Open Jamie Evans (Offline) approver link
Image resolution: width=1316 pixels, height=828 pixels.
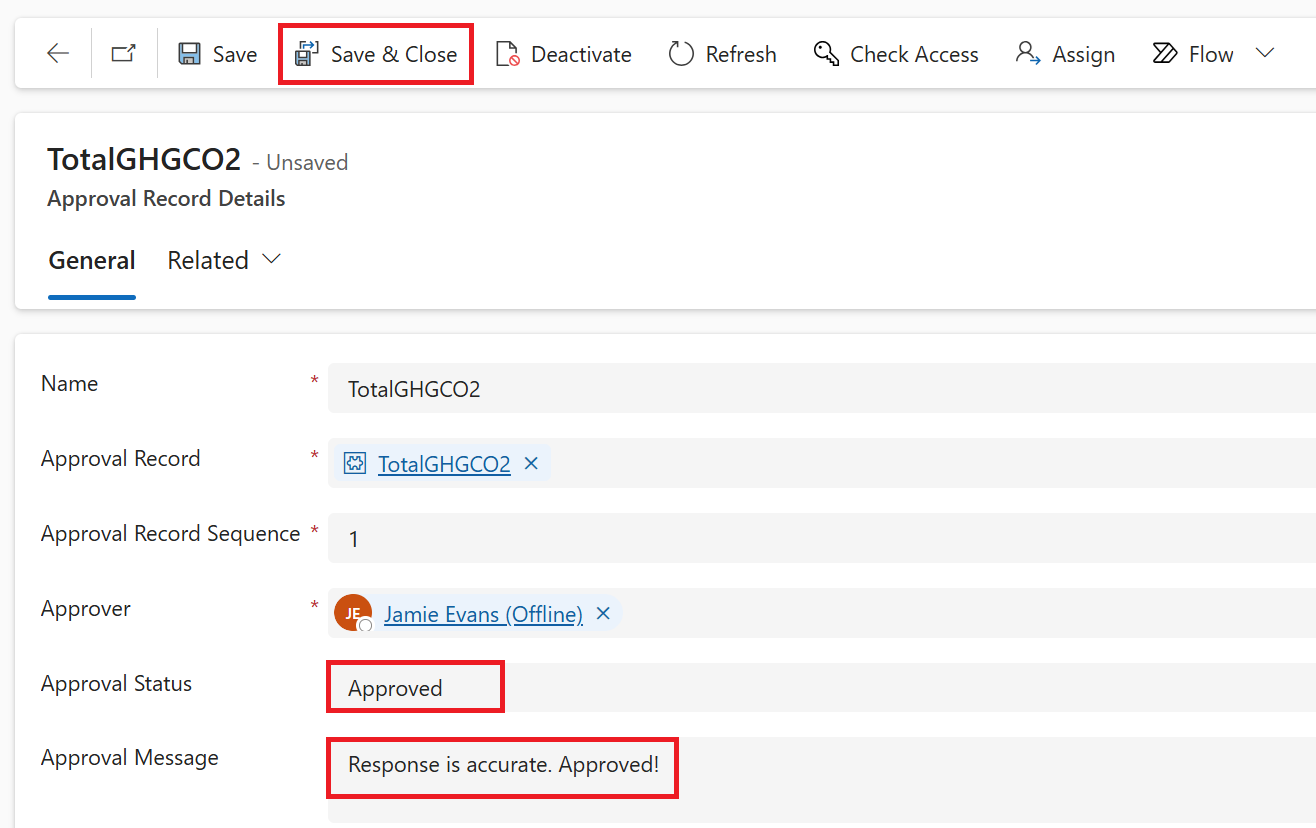pos(483,614)
